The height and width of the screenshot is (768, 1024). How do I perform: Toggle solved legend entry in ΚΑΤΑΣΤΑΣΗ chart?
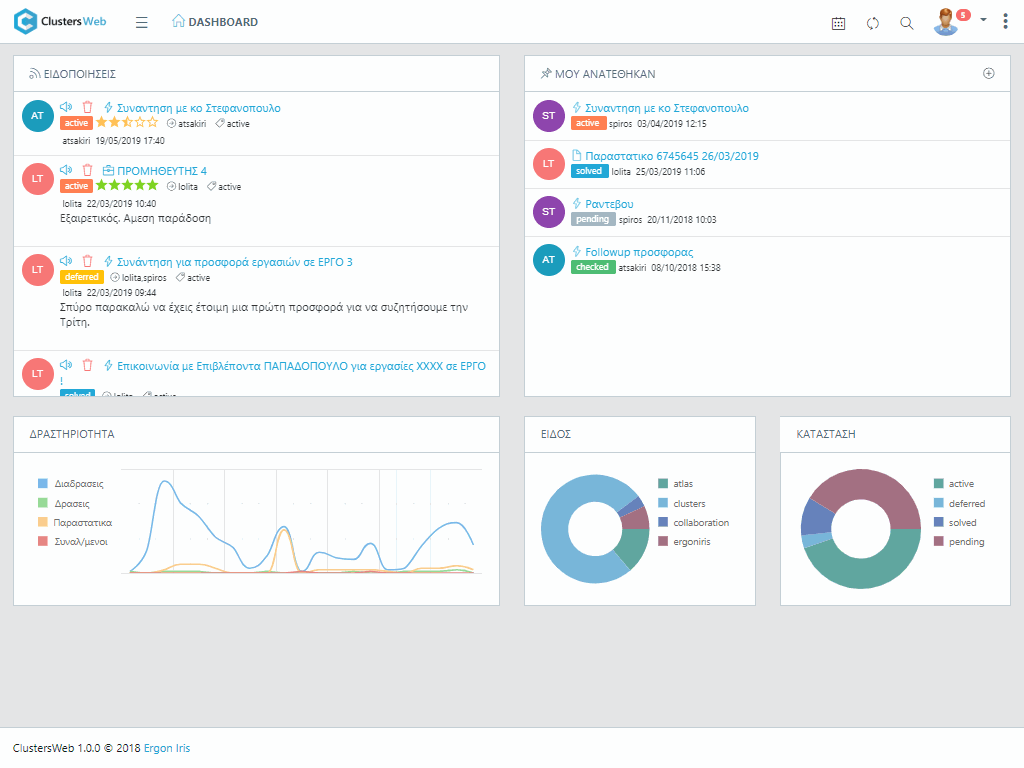point(955,522)
